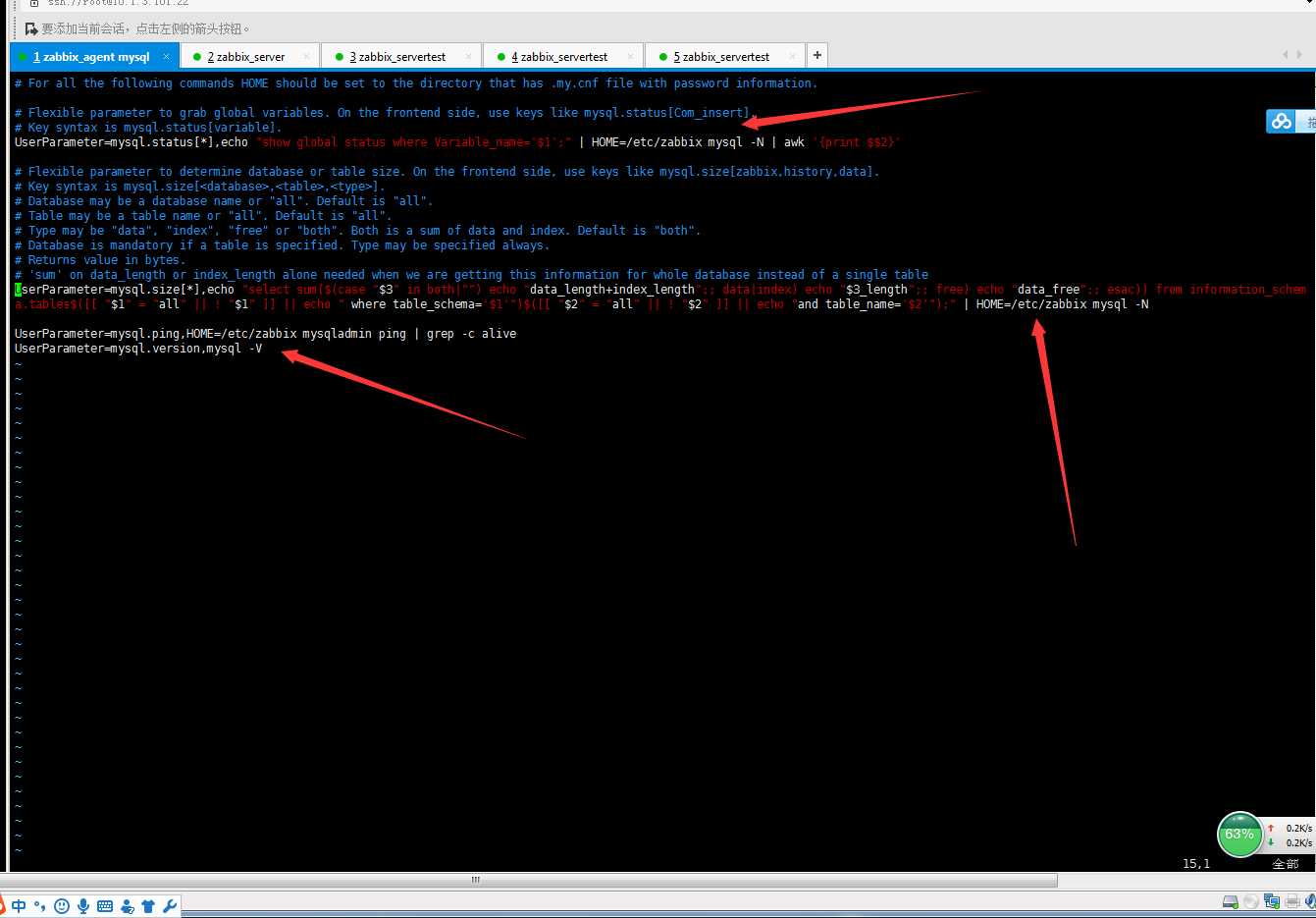The image size is (1316, 918).
Task: Open the emoji smiley panel on the IME bar
Action: 62,906
